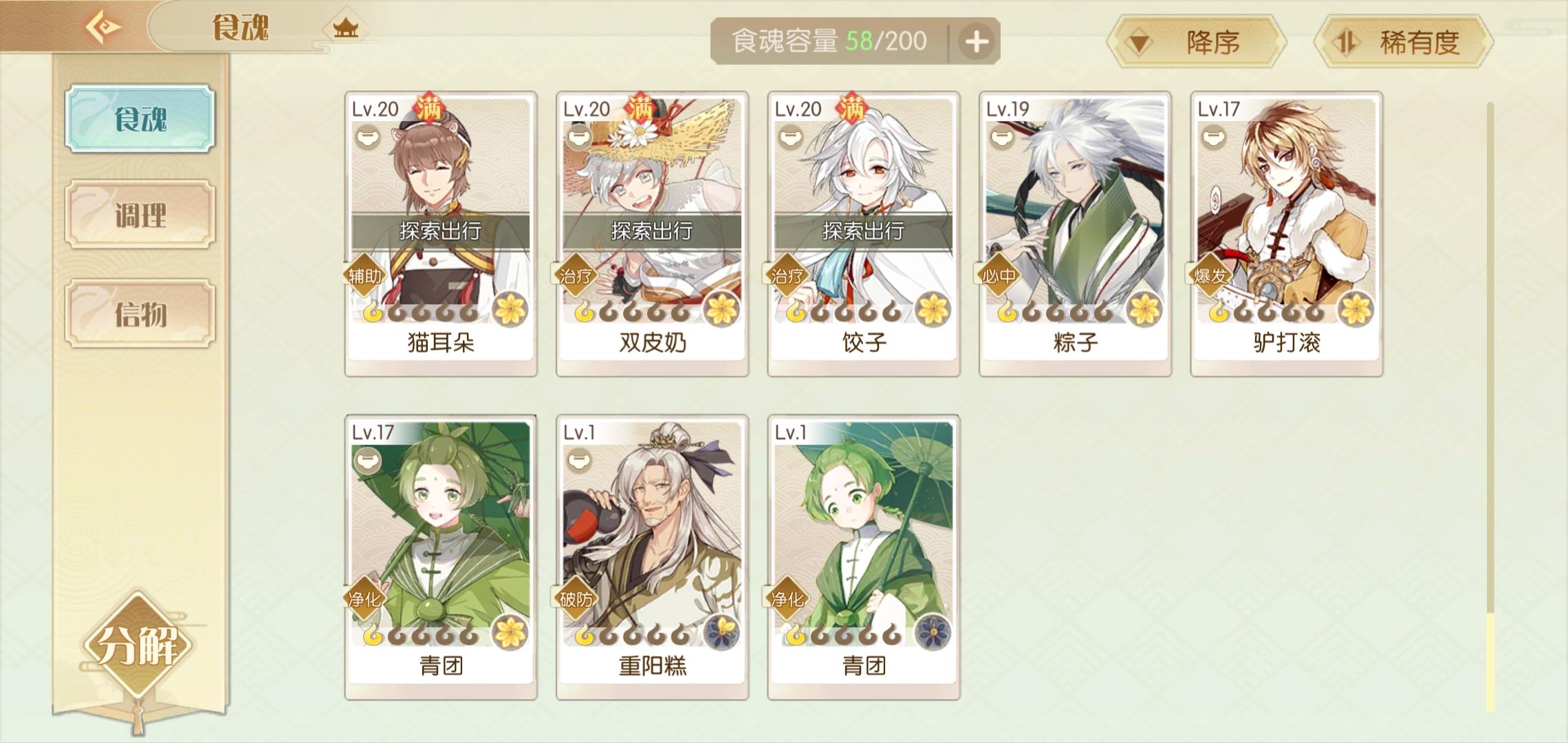
Task: Open the 稀有度 sort criteria selector
Action: point(1404,43)
